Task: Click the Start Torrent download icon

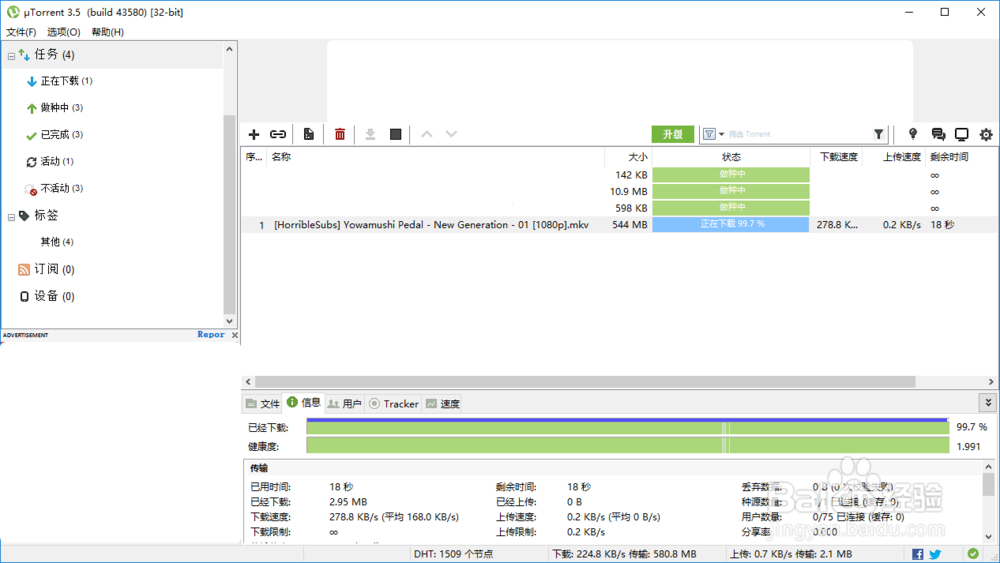Action: tap(370, 134)
